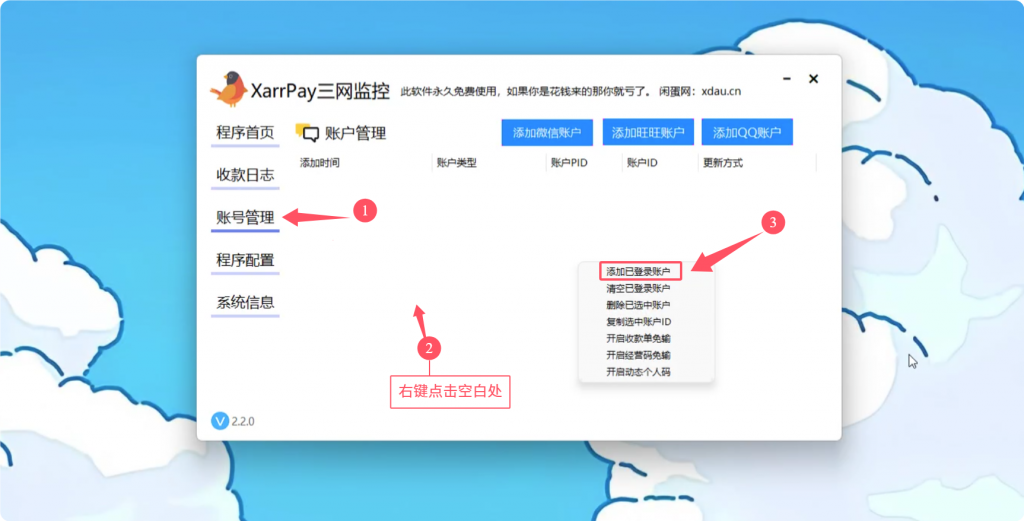Select 复制选中账户ID menu item

(639, 322)
